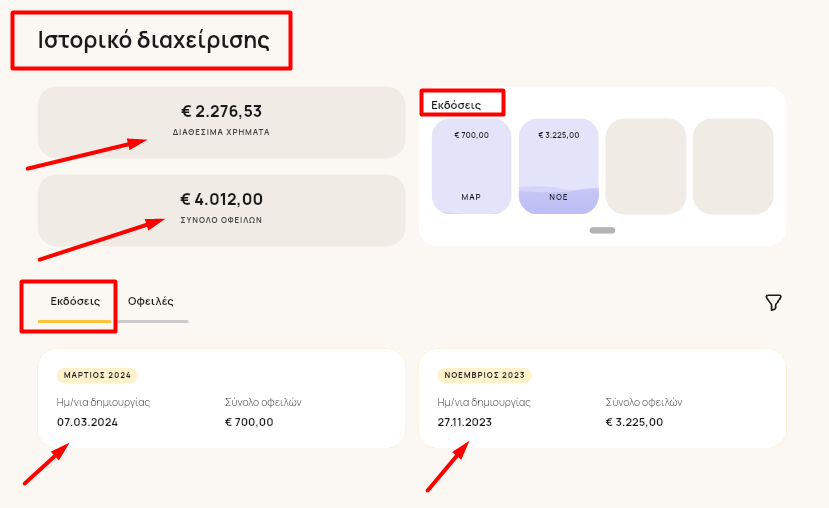829x508 pixels.
Task: Click the Εκδόσεις heading in carousel panel
Action: click(456, 105)
